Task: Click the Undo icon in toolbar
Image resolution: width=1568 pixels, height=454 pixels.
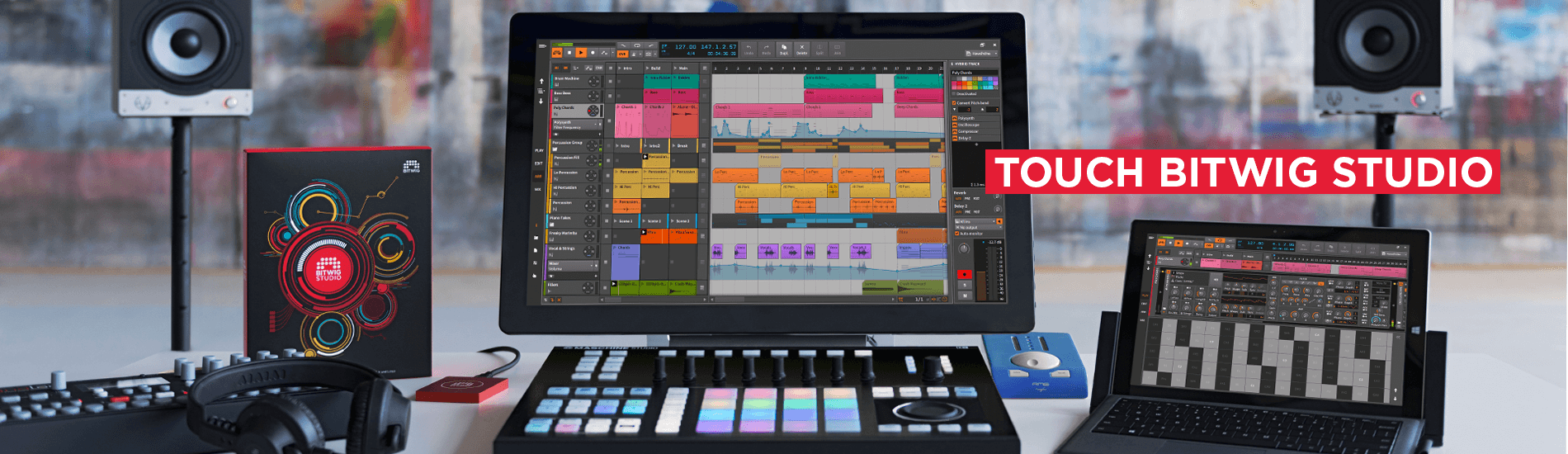Action: pos(749,50)
